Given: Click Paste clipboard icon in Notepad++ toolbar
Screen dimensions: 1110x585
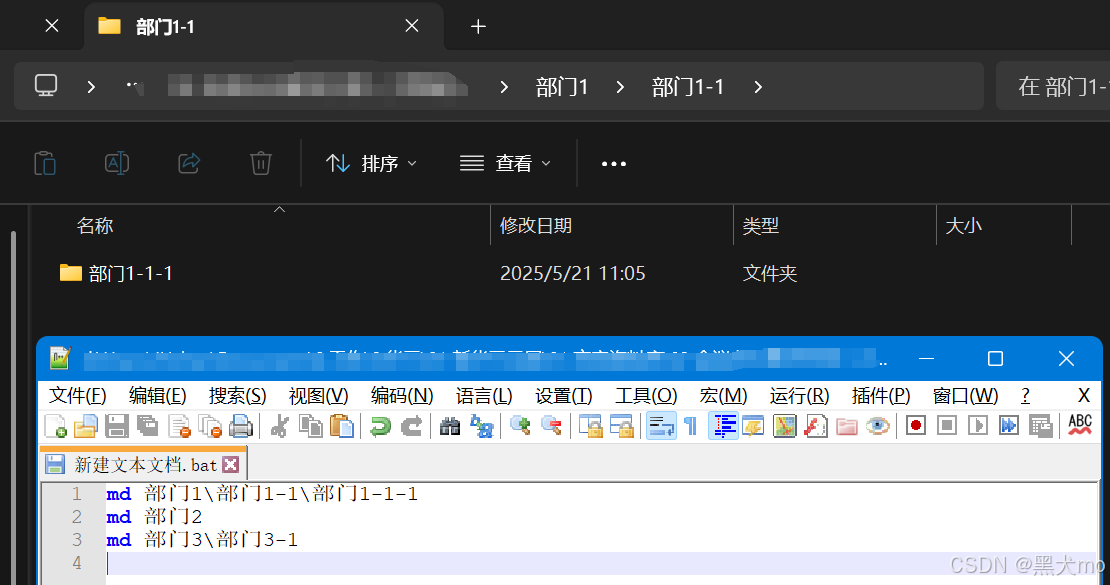Looking at the screenshot, I should point(342,426).
